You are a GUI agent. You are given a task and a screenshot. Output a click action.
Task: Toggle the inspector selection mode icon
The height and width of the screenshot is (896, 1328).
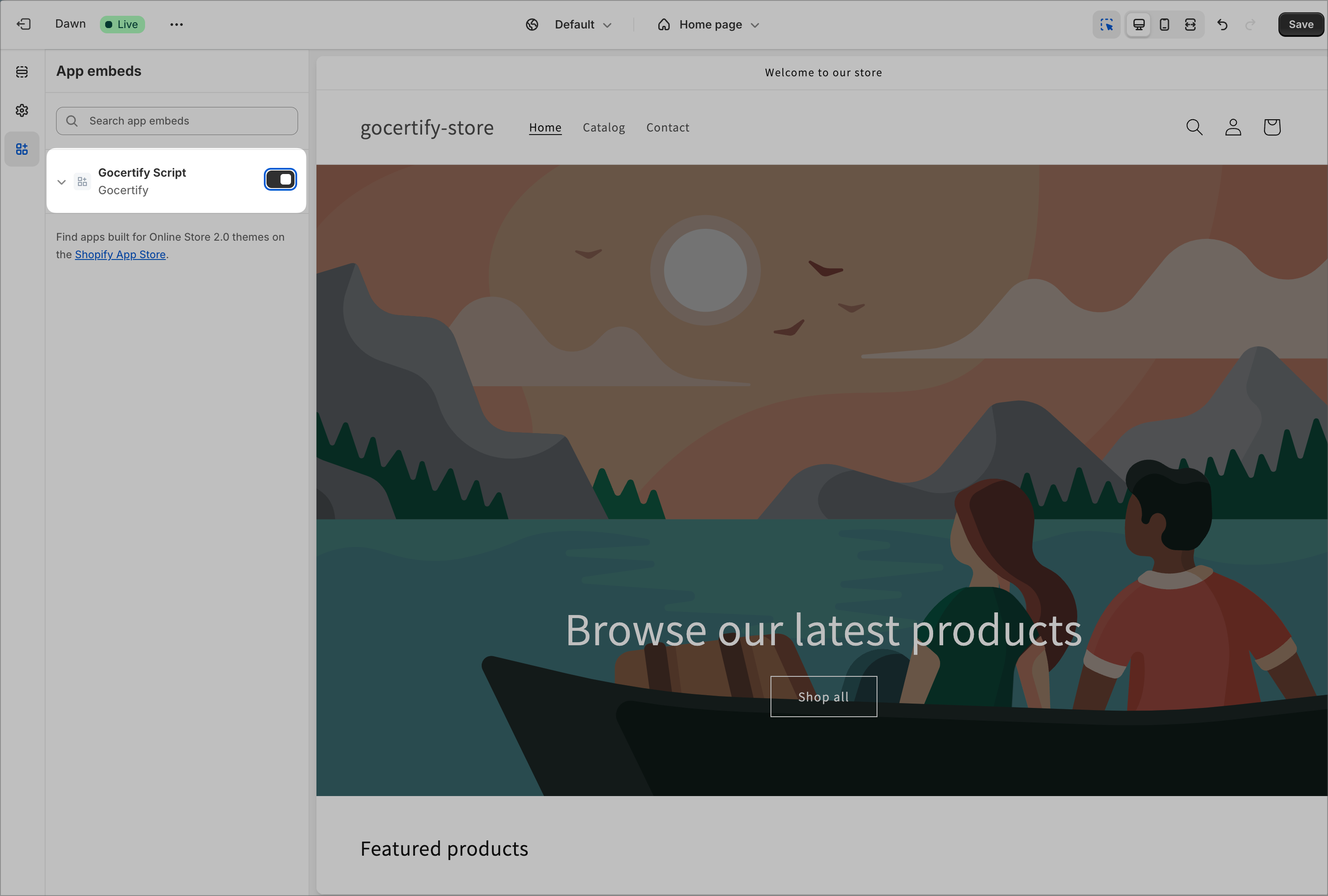coord(1106,25)
